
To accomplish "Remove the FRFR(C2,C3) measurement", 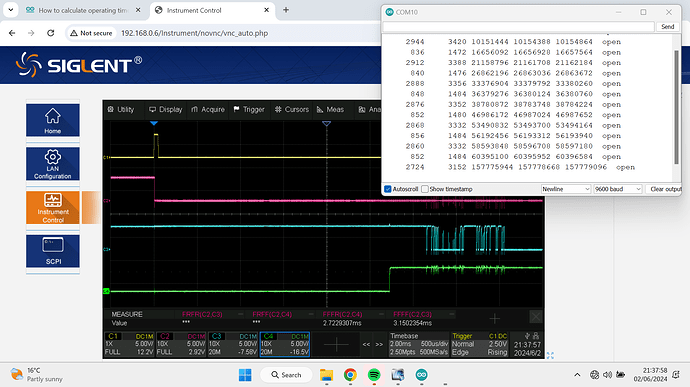I will pos(240,314).
